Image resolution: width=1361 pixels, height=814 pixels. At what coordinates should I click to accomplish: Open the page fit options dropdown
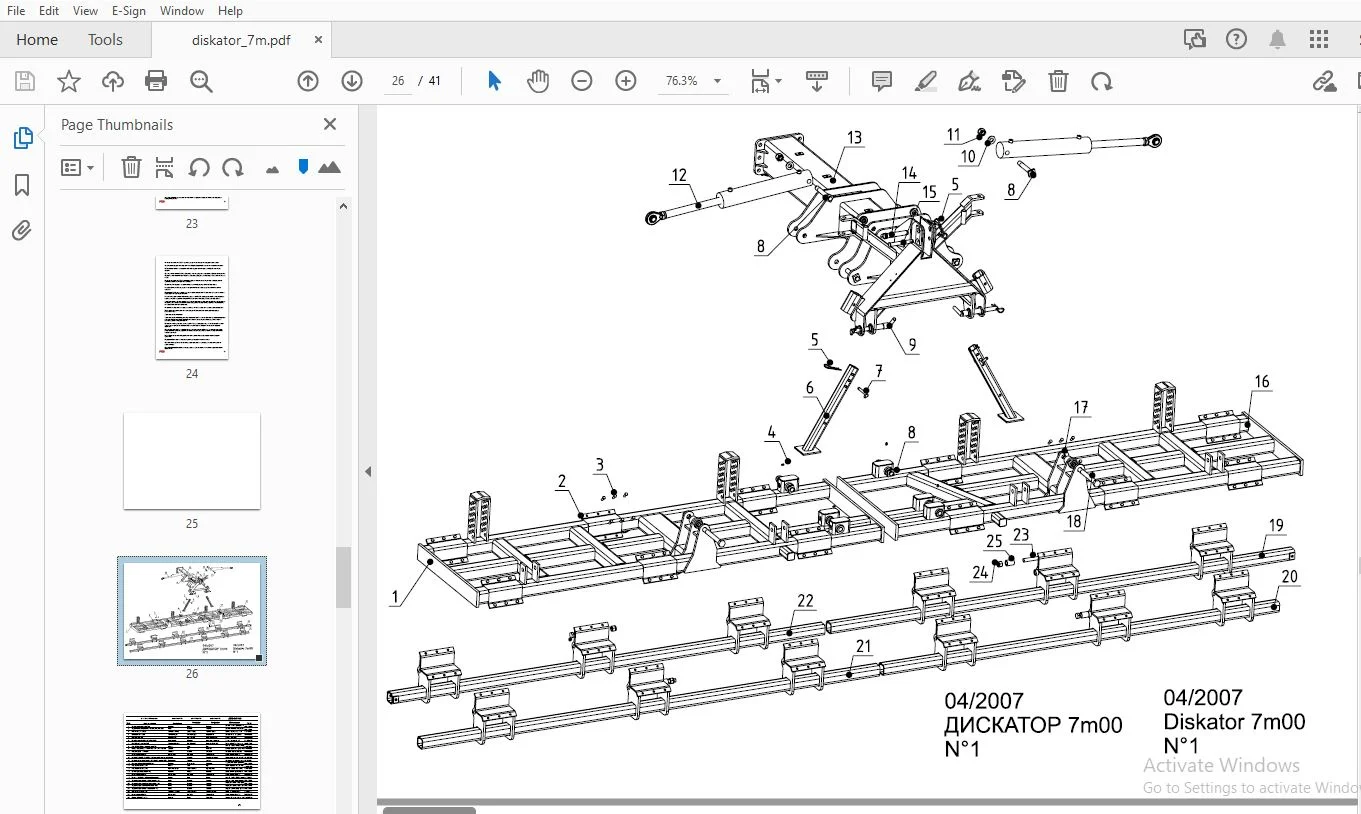click(x=767, y=81)
